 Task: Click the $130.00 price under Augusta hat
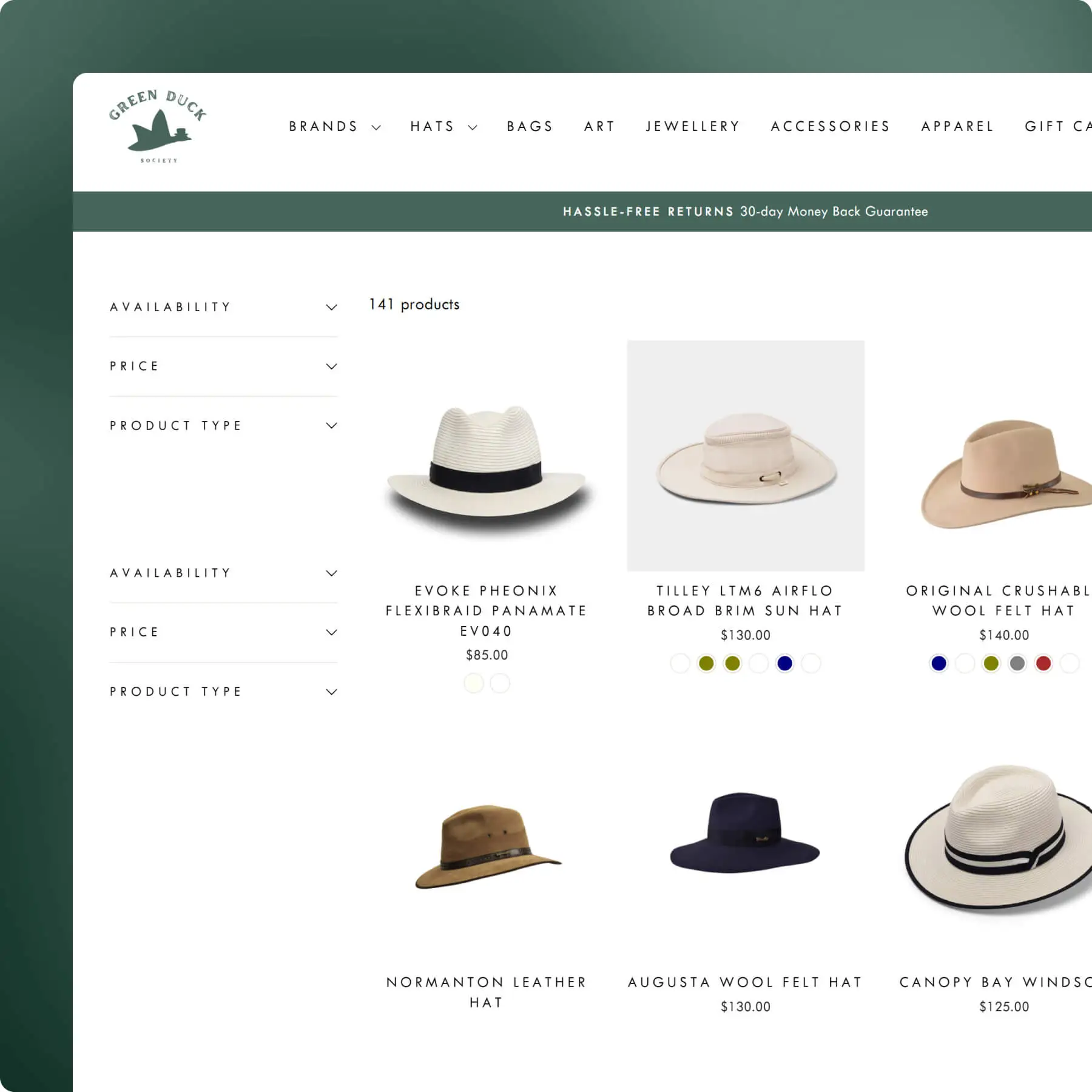click(x=746, y=1007)
